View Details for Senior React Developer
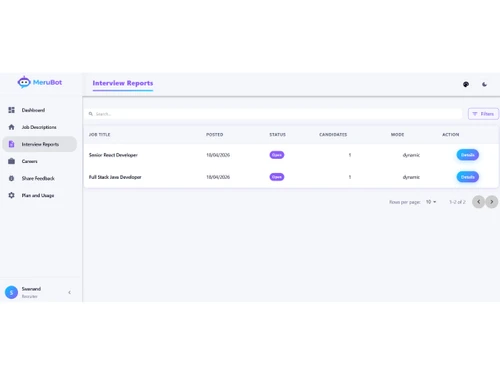Viewport: 500px width, 375px height. 468,155
